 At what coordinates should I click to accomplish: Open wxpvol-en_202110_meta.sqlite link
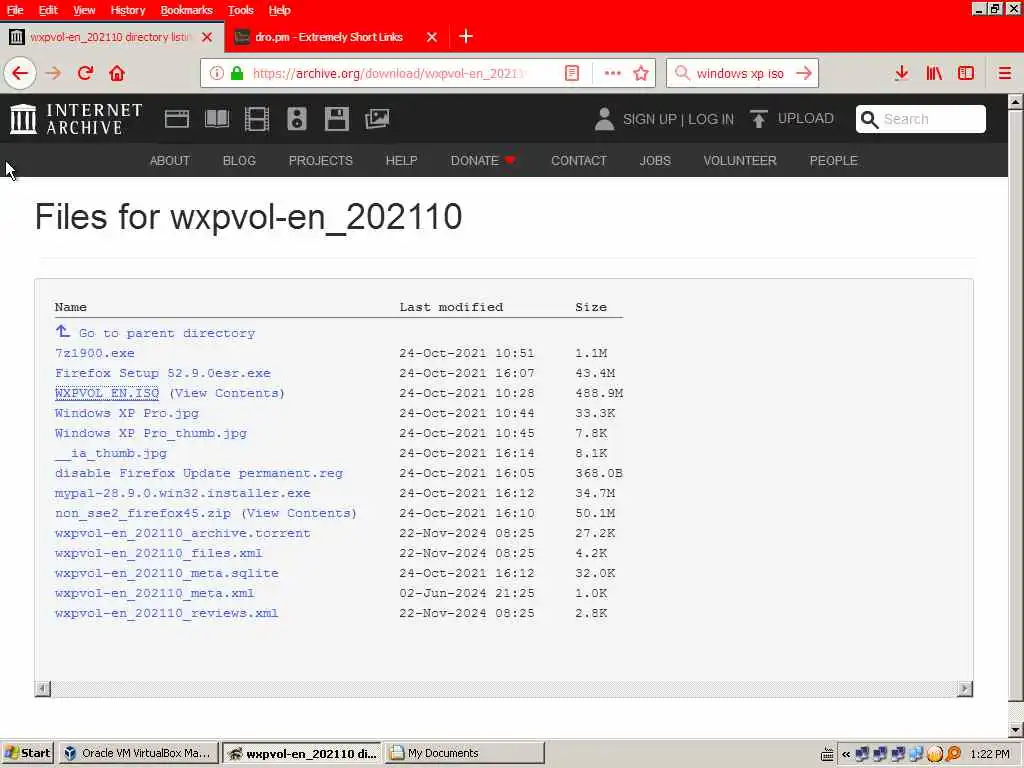[x=167, y=573]
